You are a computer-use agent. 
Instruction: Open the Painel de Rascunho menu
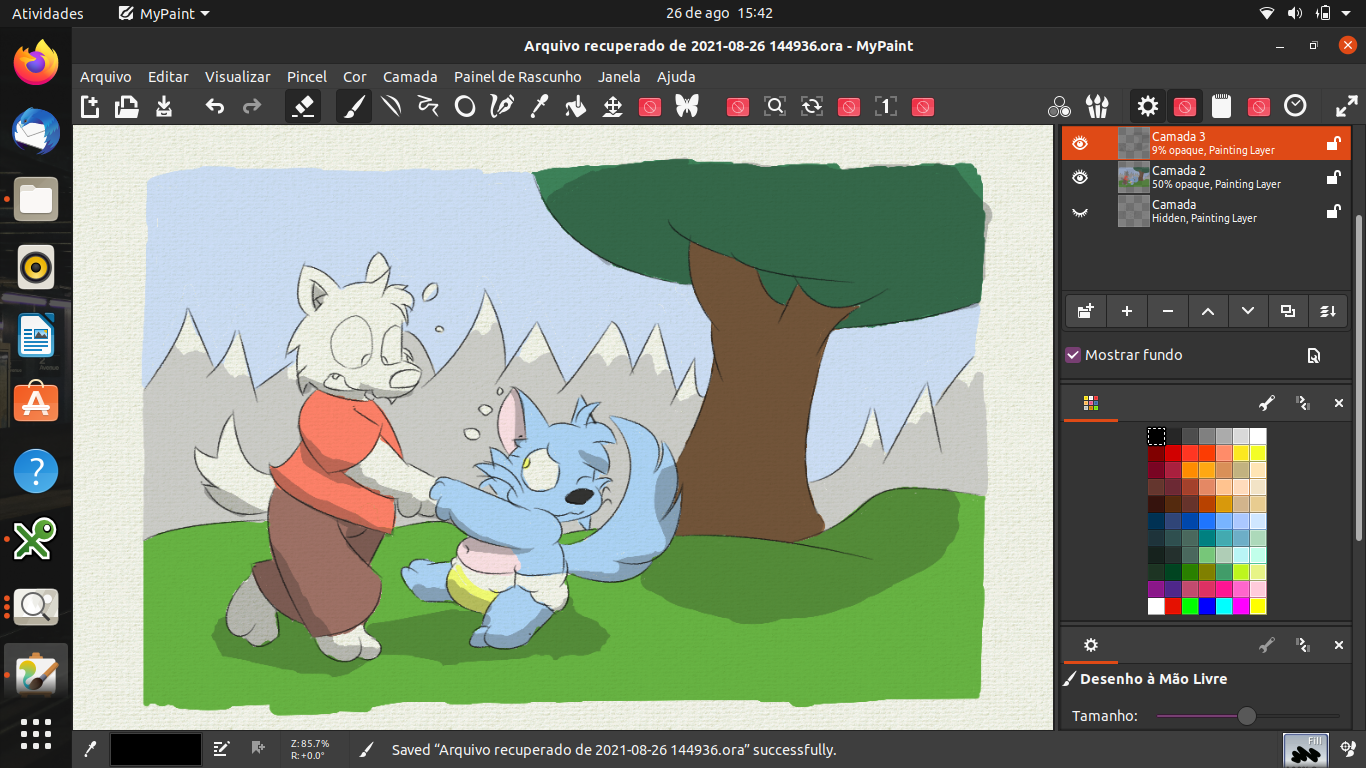pos(518,77)
